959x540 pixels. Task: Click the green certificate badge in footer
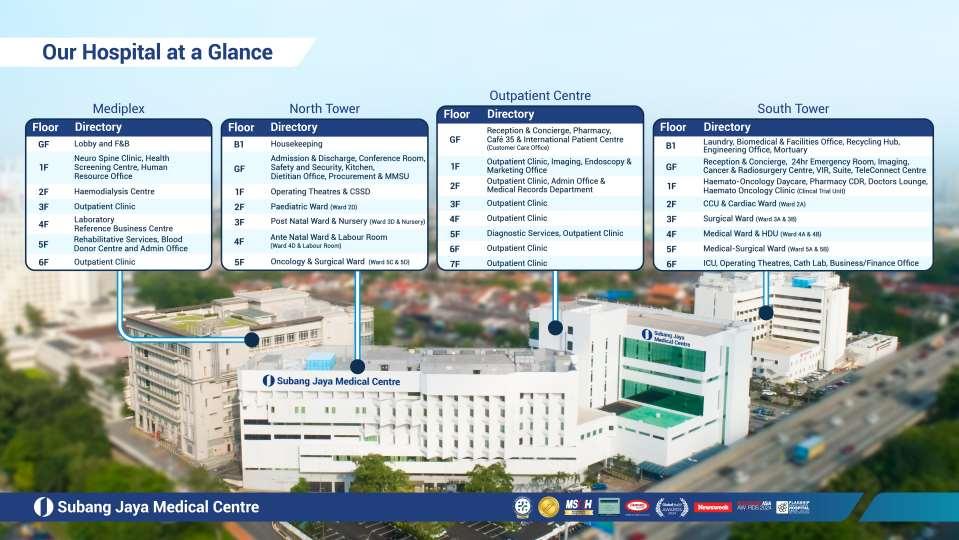pyautogui.click(x=609, y=506)
